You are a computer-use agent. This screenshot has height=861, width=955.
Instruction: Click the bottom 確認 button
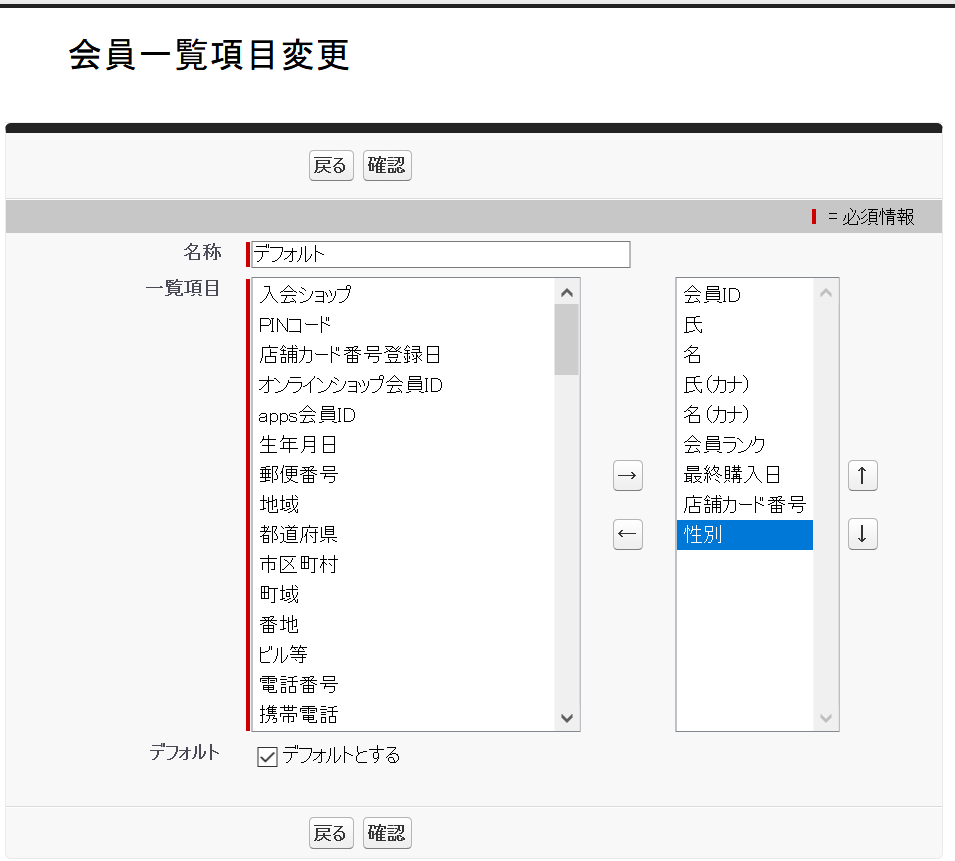click(387, 832)
